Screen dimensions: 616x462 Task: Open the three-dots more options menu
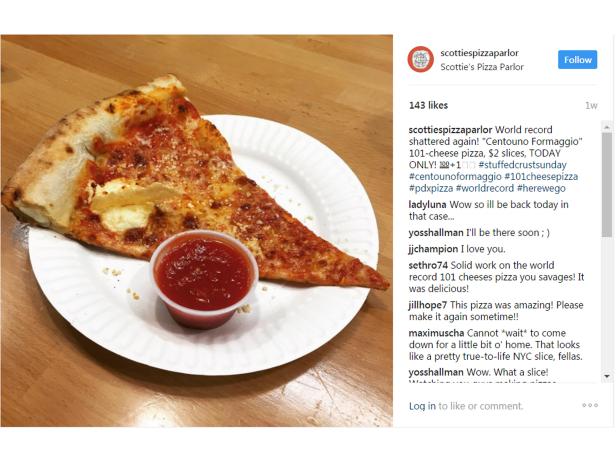[x=590, y=405]
